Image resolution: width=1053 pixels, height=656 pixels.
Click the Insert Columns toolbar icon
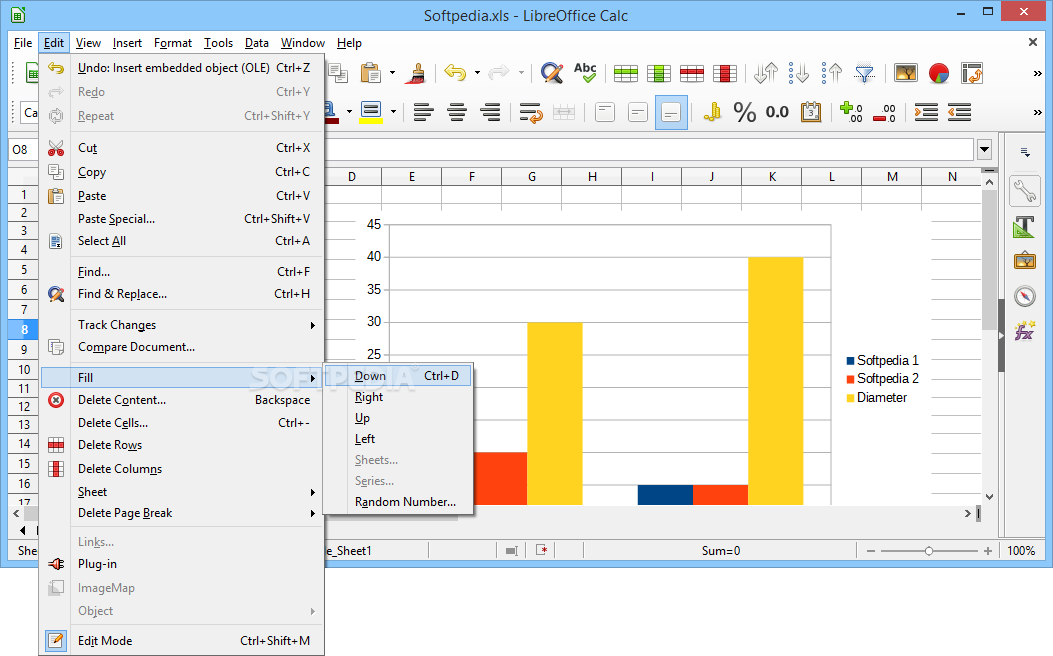tap(658, 73)
